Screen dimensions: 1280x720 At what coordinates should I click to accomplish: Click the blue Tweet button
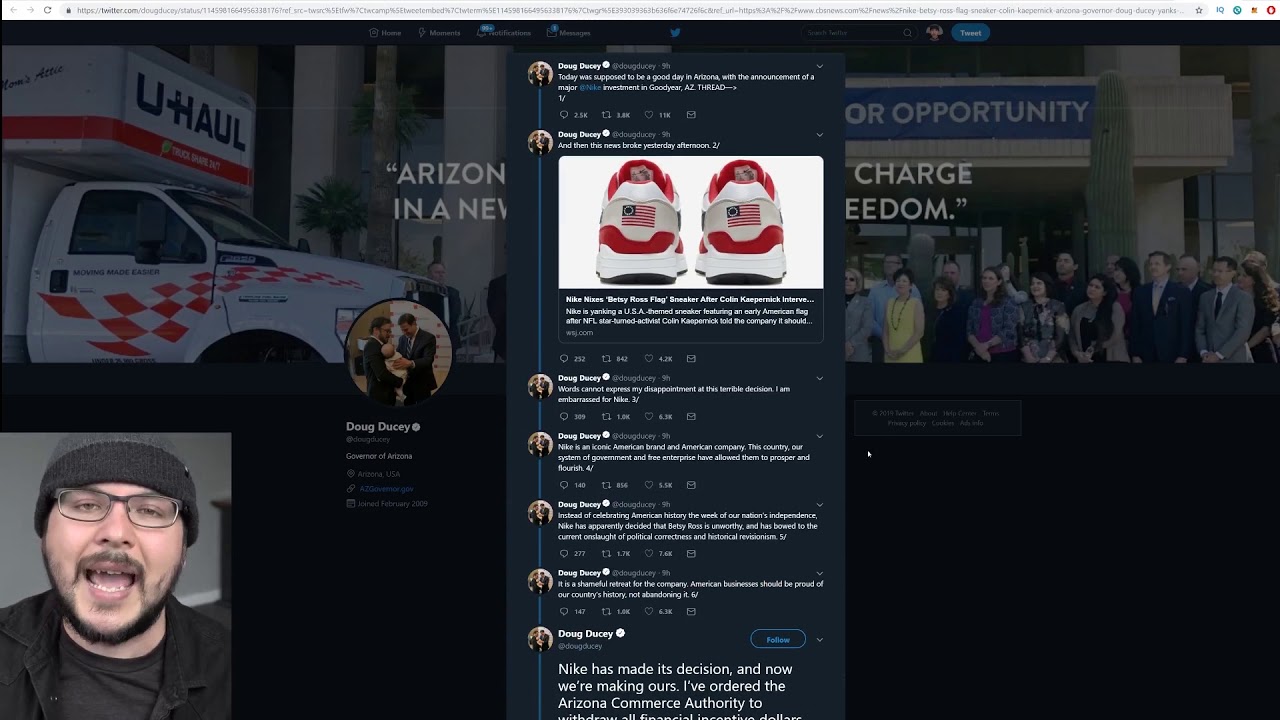point(970,33)
